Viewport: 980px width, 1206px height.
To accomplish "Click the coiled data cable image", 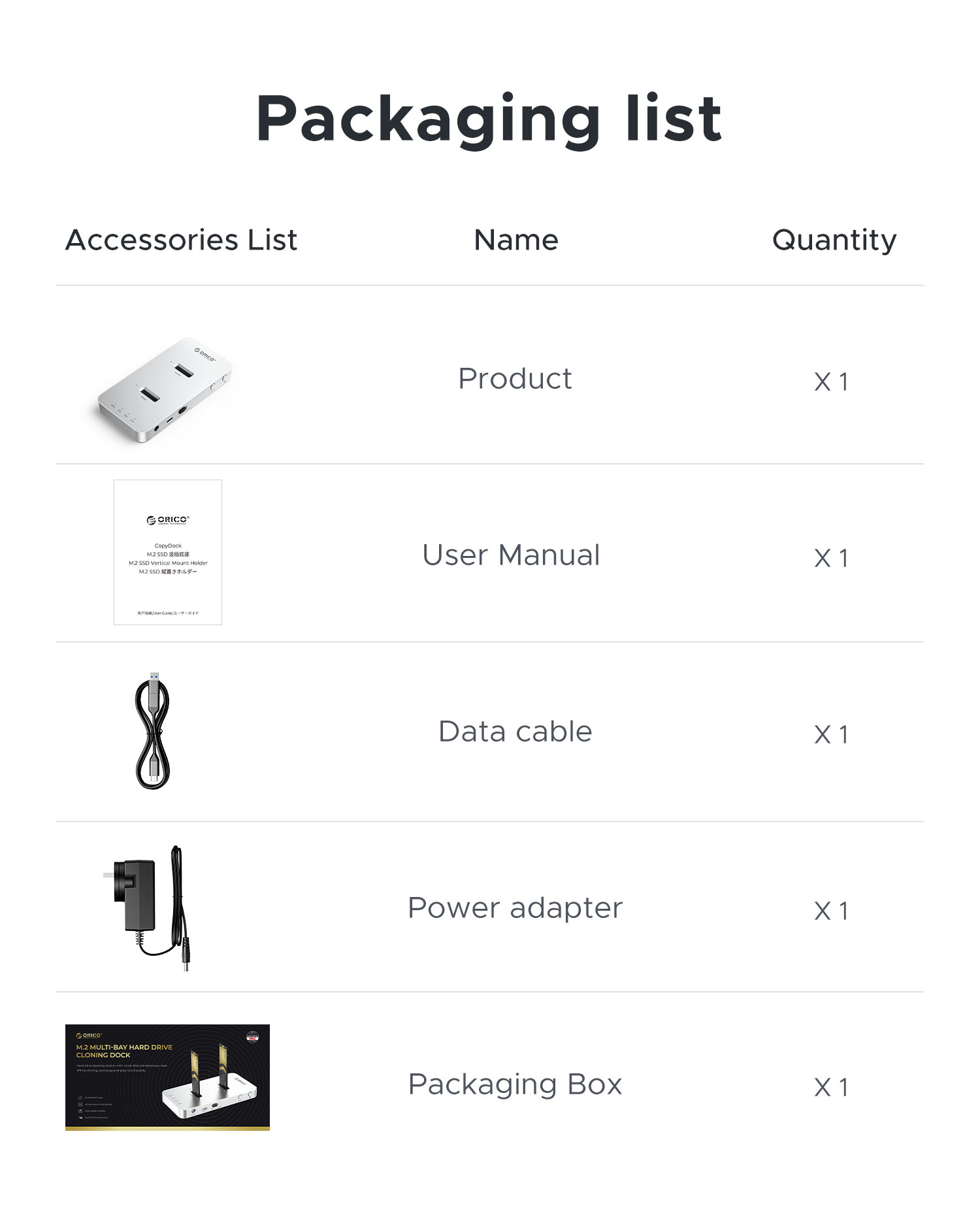I will click(153, 730).
